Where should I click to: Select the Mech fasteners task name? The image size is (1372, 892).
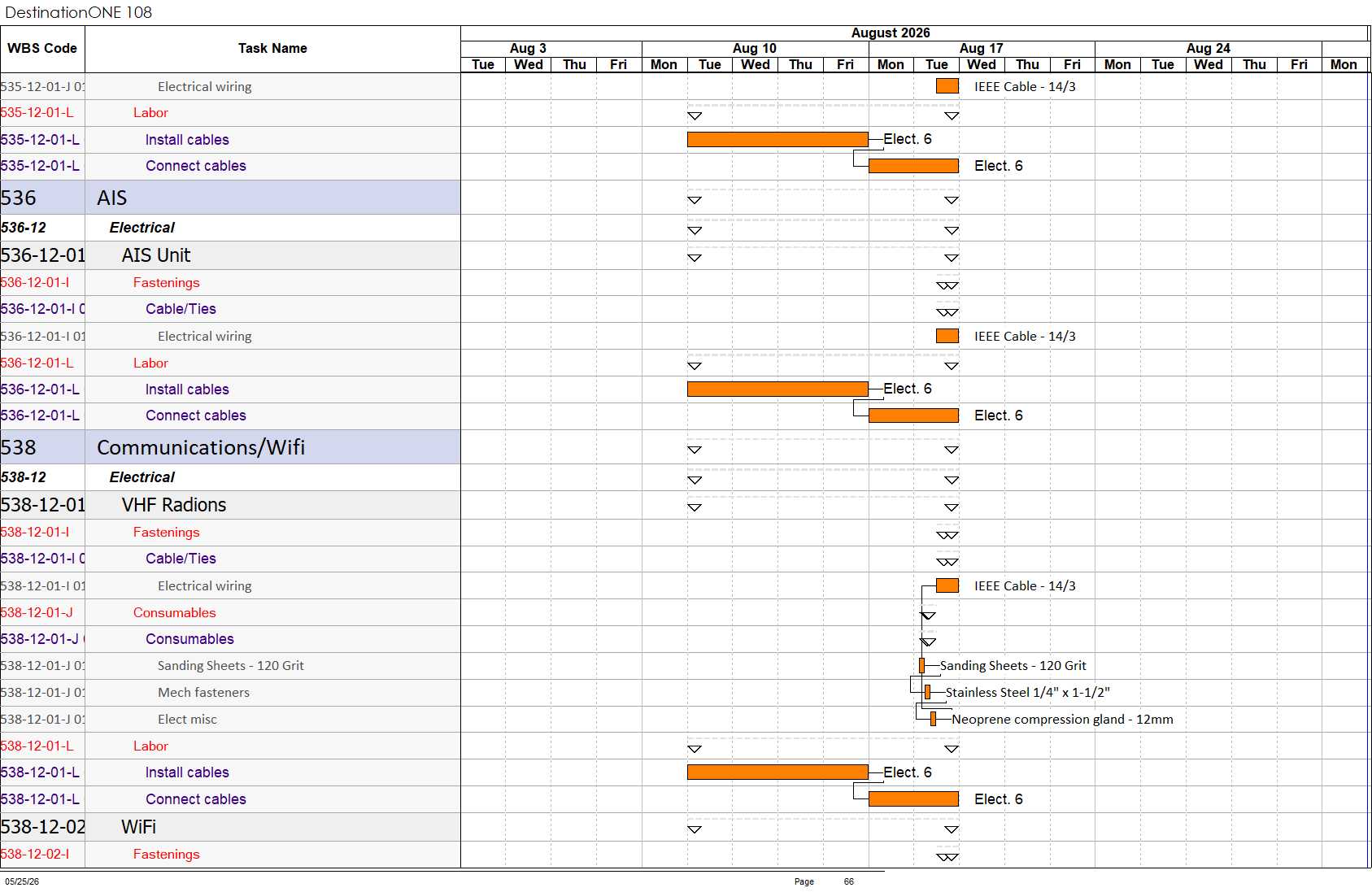click(203, 693)
